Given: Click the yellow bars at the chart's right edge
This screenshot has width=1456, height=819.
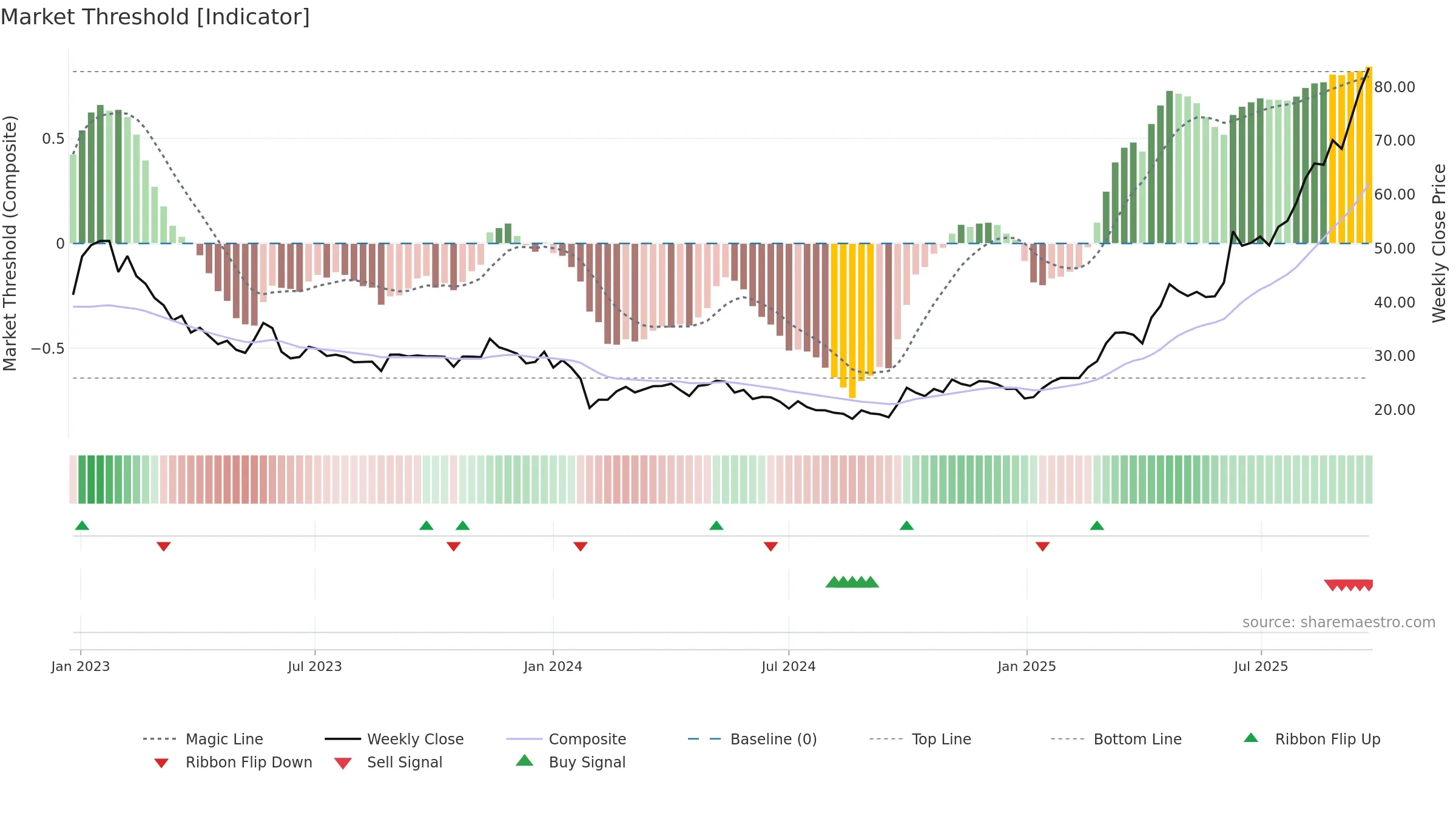Looking at the screenshot, I should pos(1350,155).
